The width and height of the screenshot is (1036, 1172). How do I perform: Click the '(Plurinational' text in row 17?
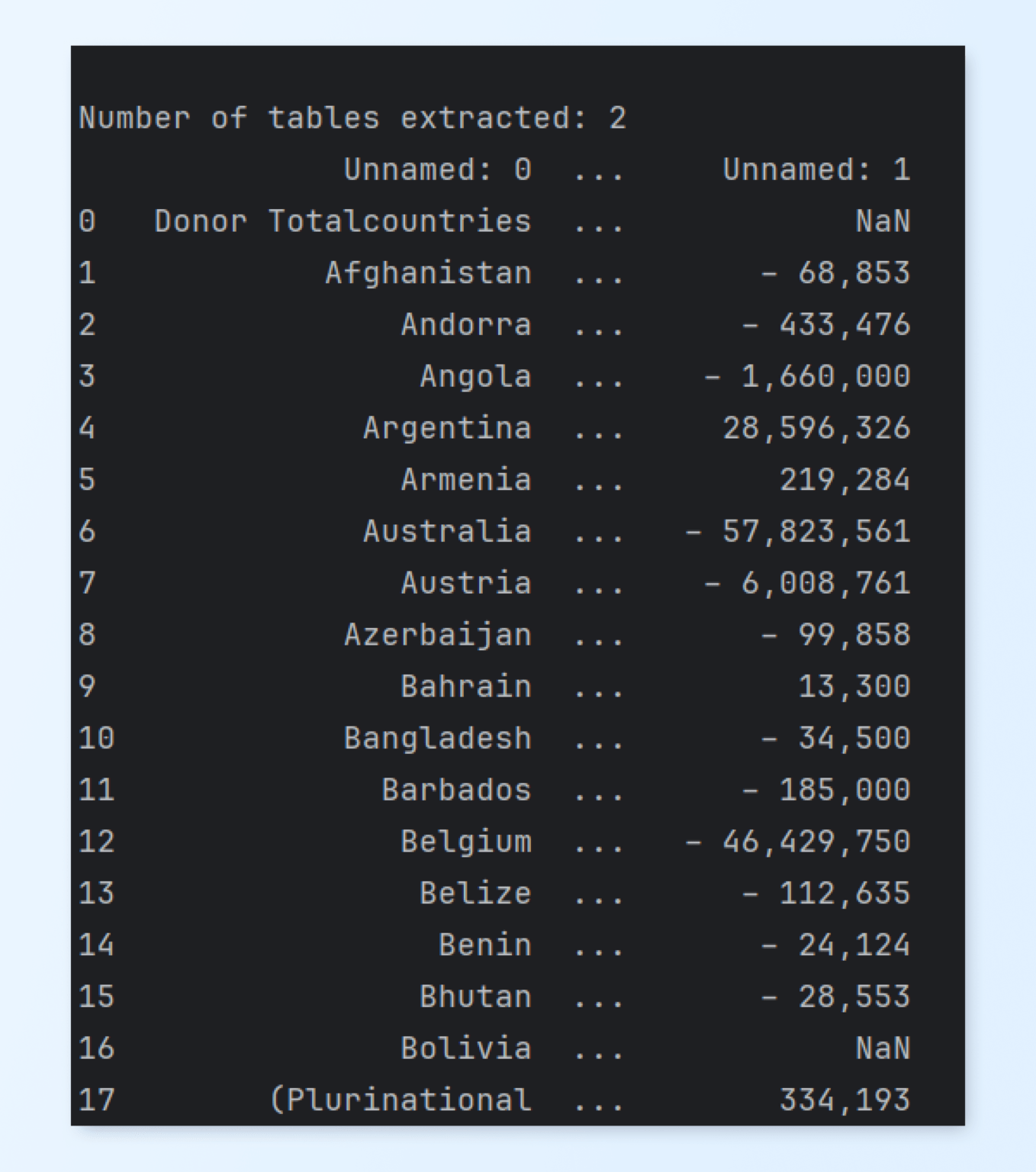coord(400,1100)
